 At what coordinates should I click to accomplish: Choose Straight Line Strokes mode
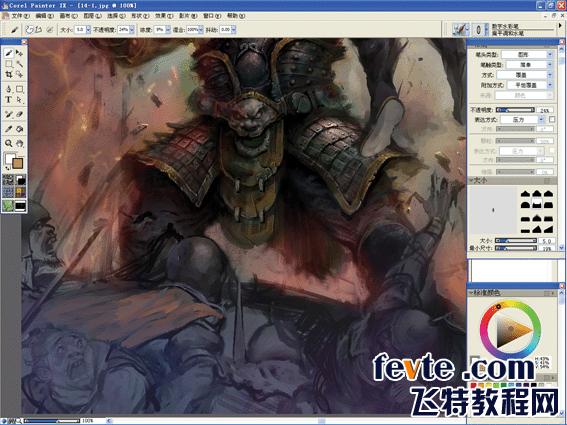coord(39,29)
